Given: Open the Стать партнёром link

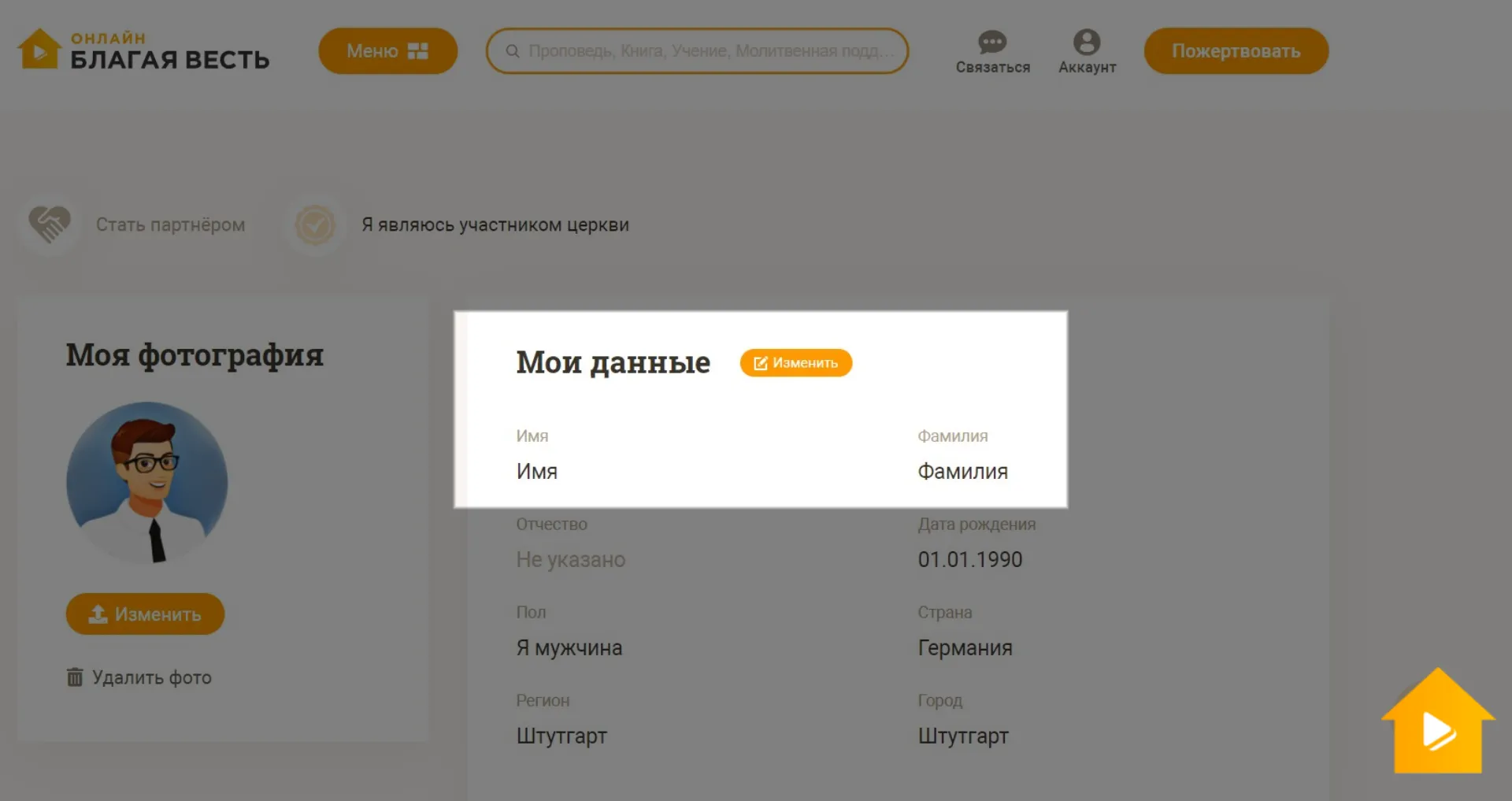Looking at the screenshot, I should tap(170, 225).
